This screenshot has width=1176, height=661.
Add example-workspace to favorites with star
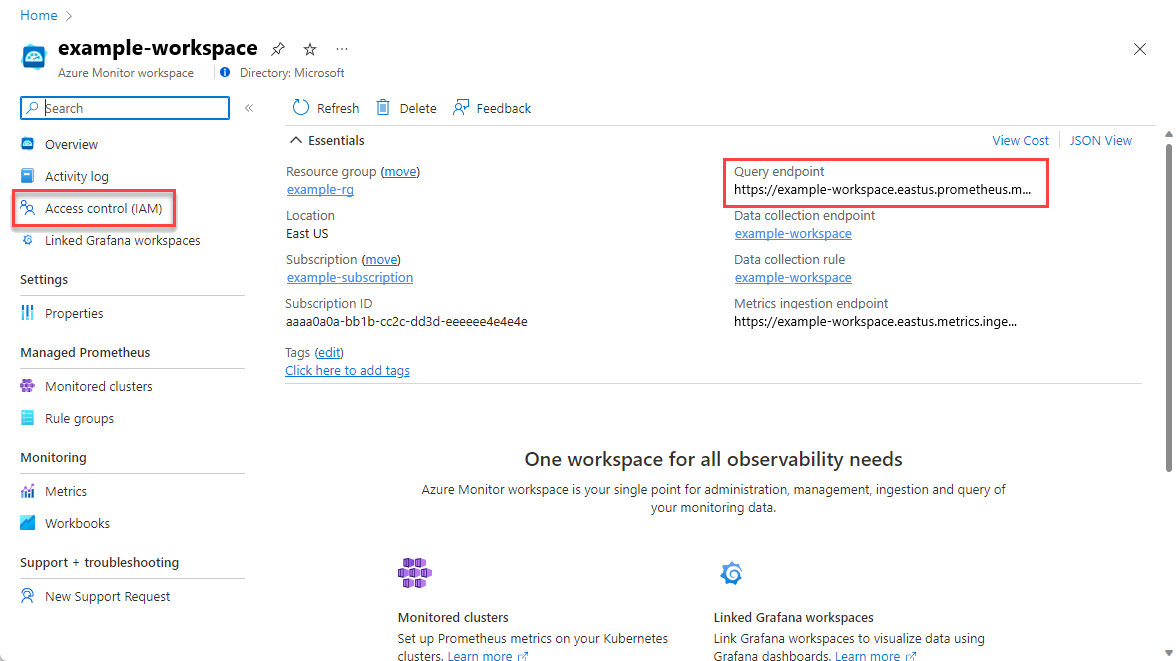(x=310, y=49)
